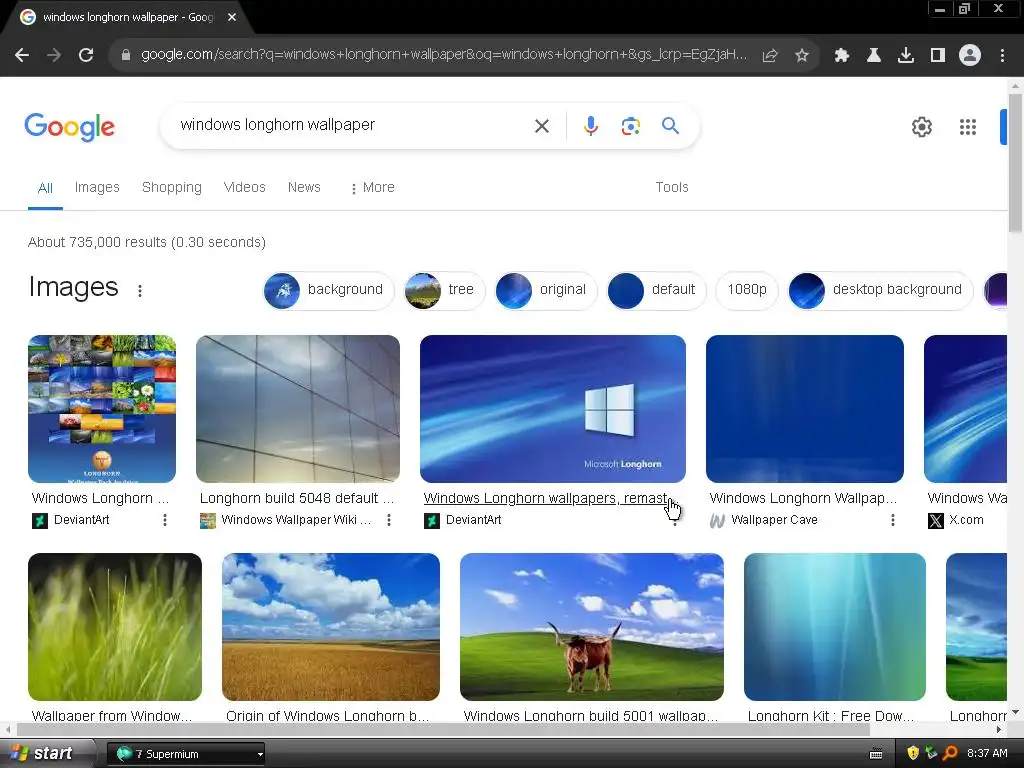Open the browser downloads icon

[906, 56]
